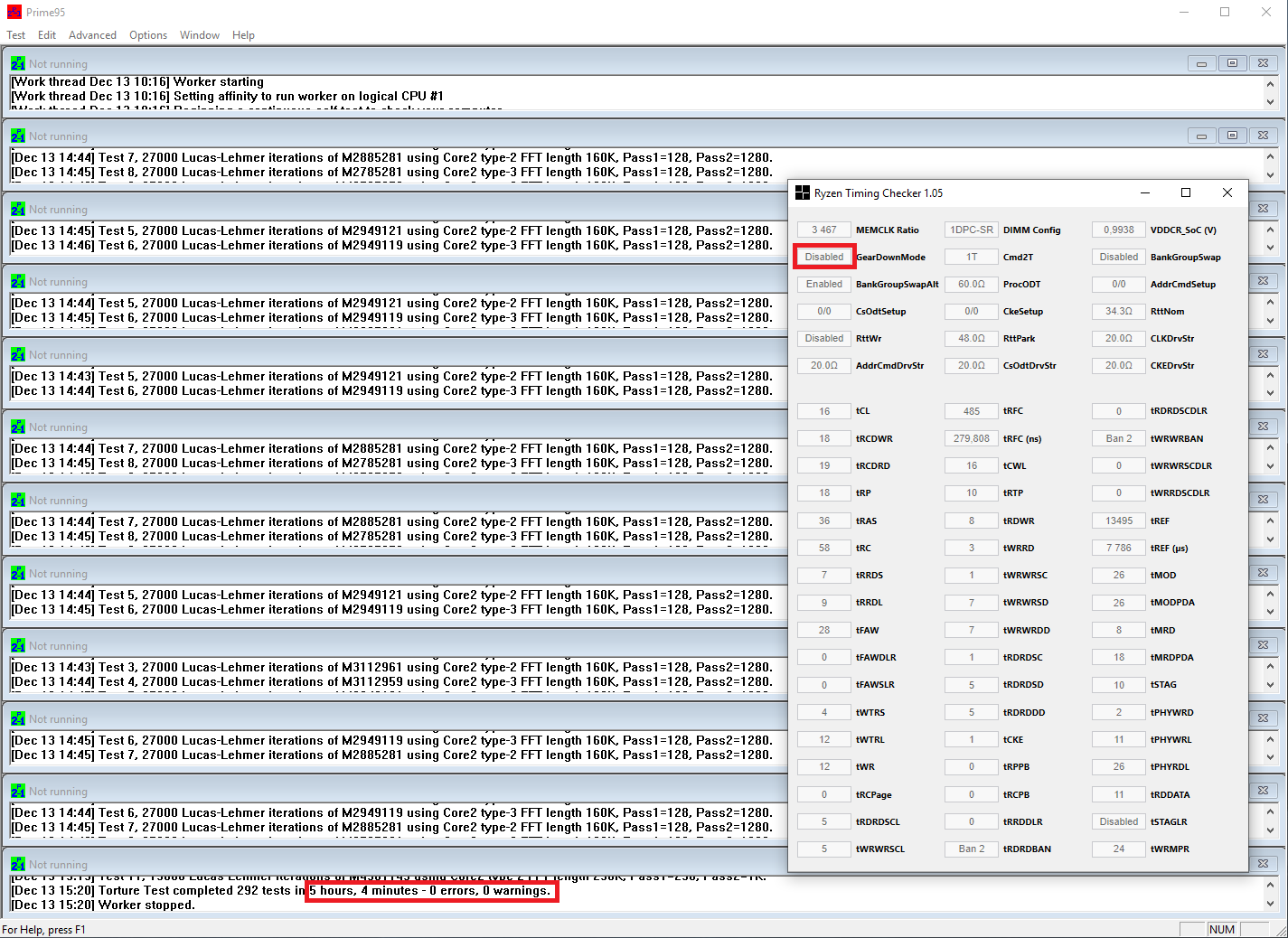Click scroll-down arrow of the M3112961 Test 3 window
The height and width of the screenshot is (938, 1288).
1270,684
